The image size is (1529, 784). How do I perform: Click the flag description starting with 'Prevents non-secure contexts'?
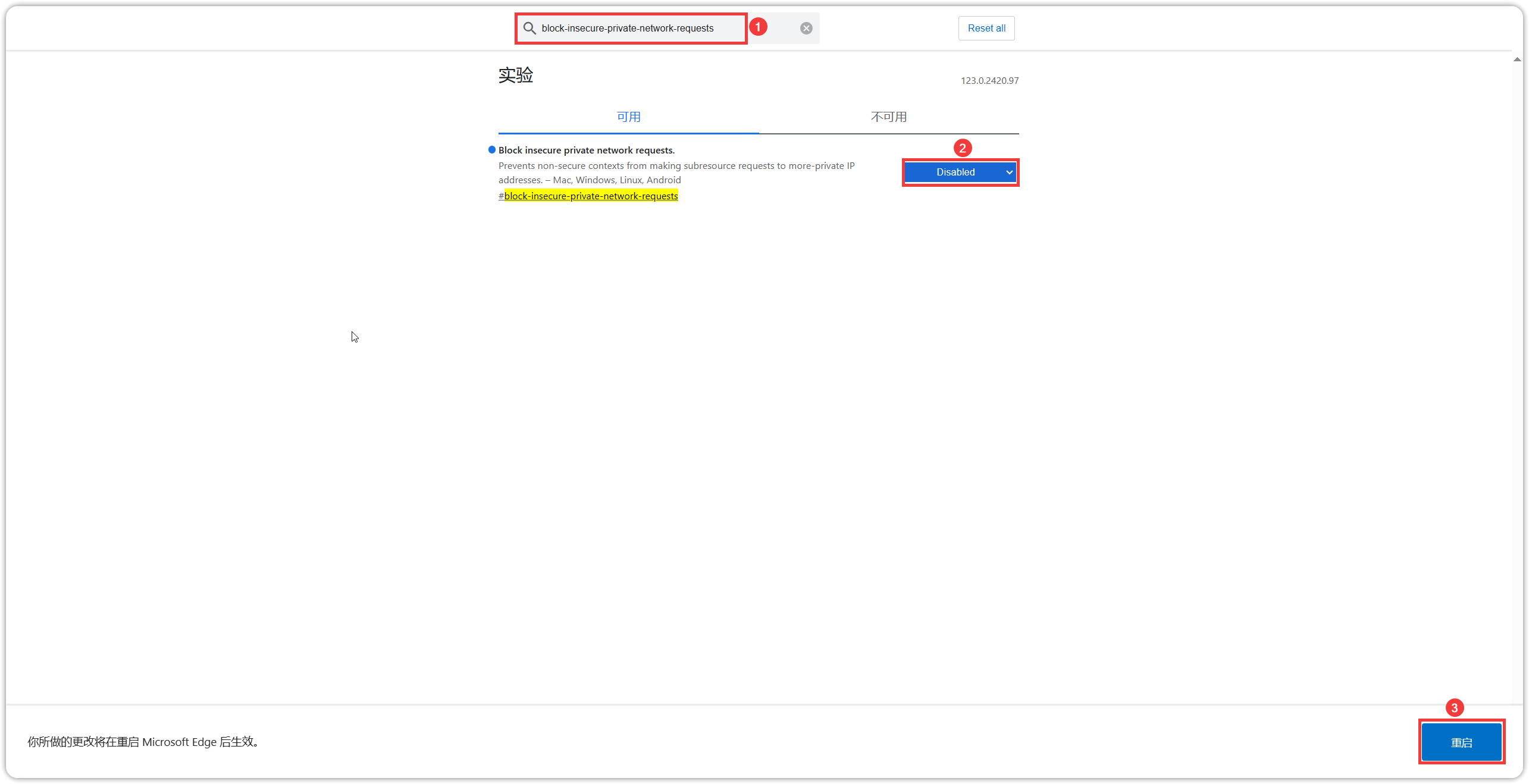[x=676, y=173]
